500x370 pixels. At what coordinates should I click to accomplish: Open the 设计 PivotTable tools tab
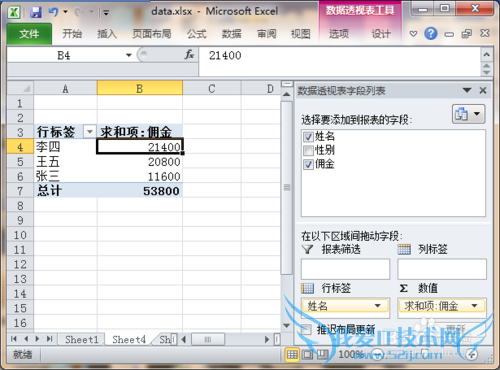coord(381,34)
